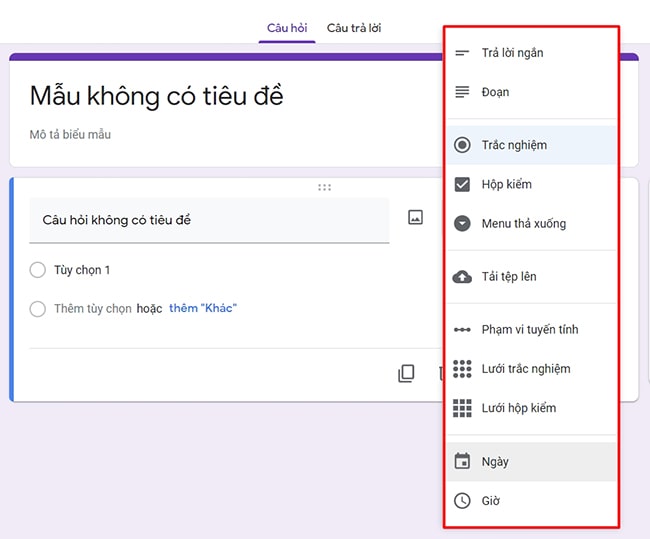Click the clock icon next to Giờ
This screenshot has width=650, height=539.
click(462, 501)
